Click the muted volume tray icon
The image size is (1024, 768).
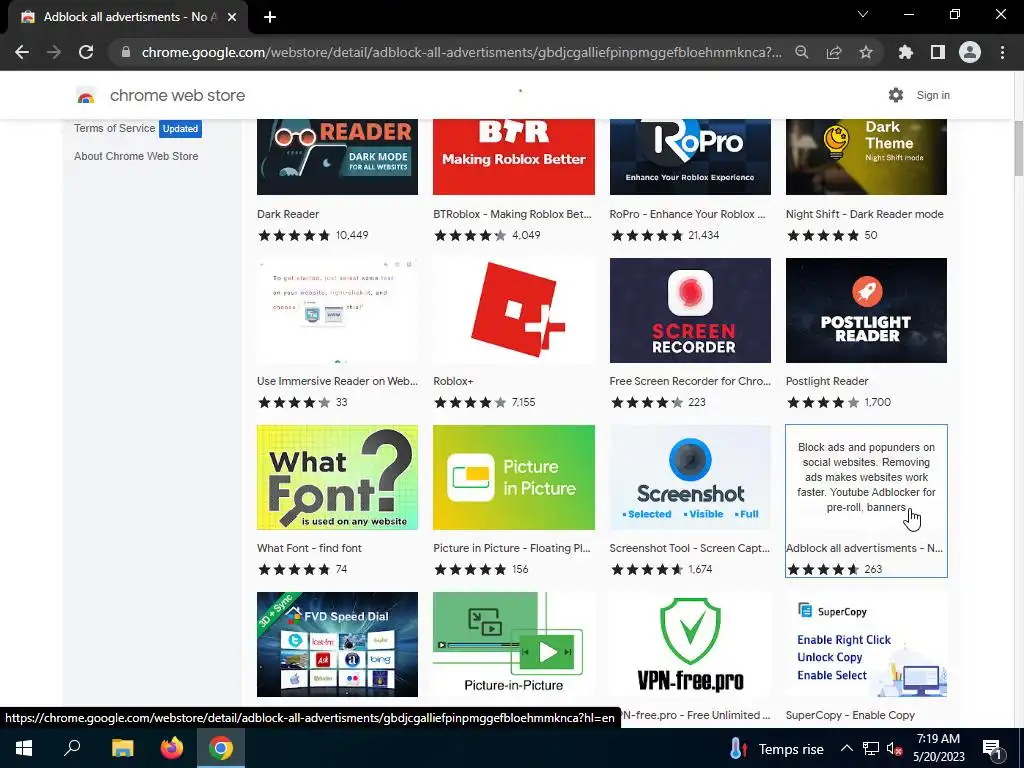pos(894,748)
